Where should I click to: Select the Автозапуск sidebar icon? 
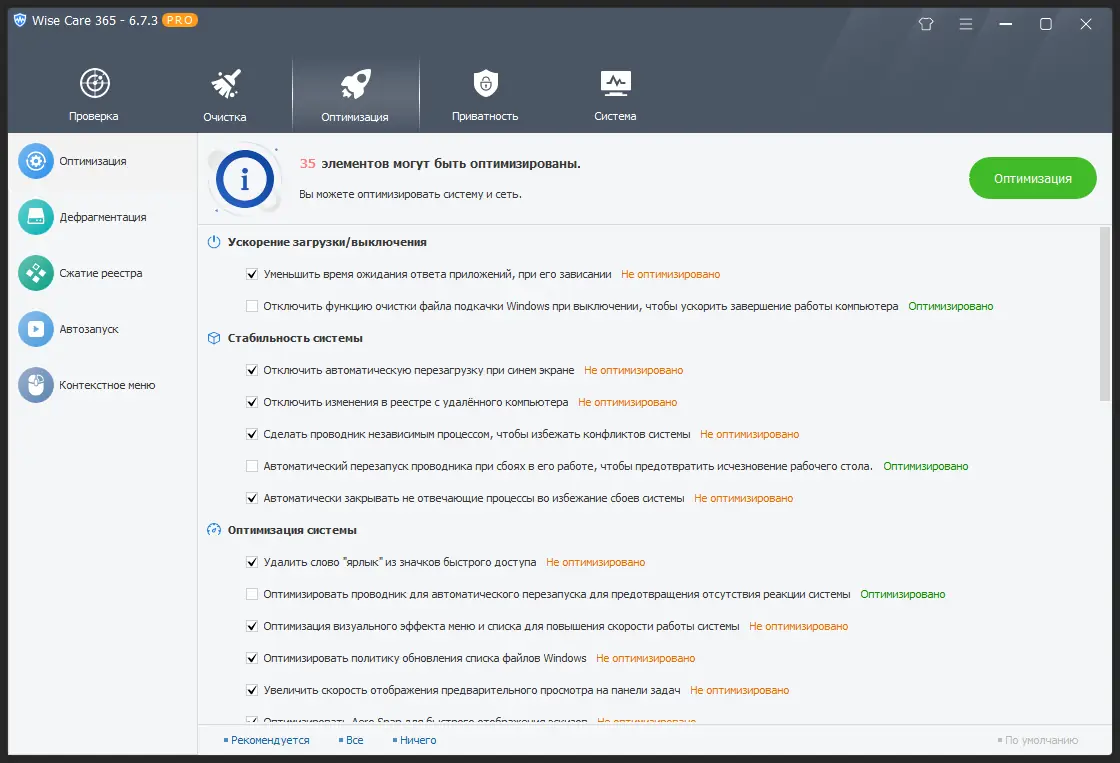36,329
